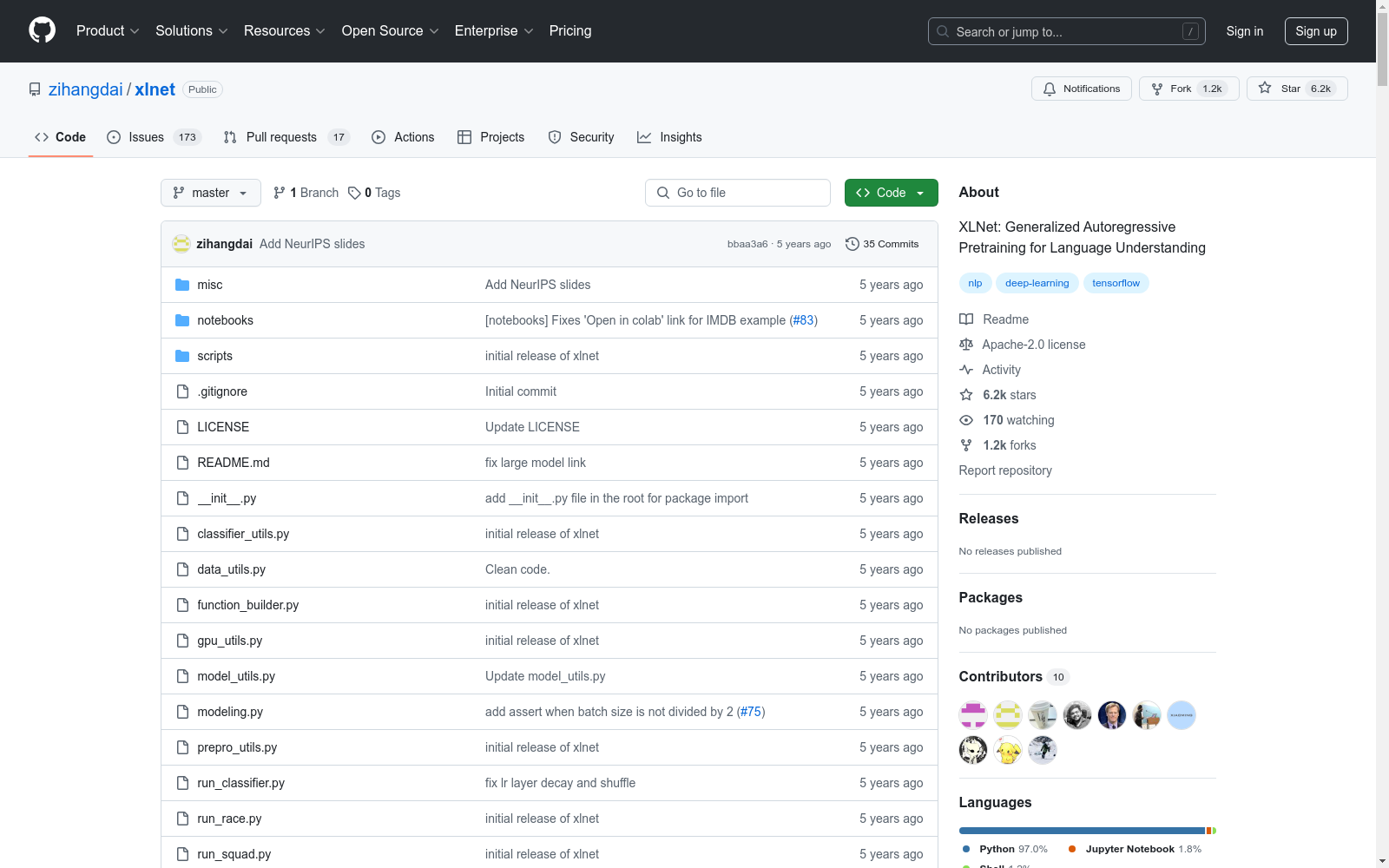Expand the Resources menu
The height and width of the screenshot is (868, 1389).
point(285,31)
